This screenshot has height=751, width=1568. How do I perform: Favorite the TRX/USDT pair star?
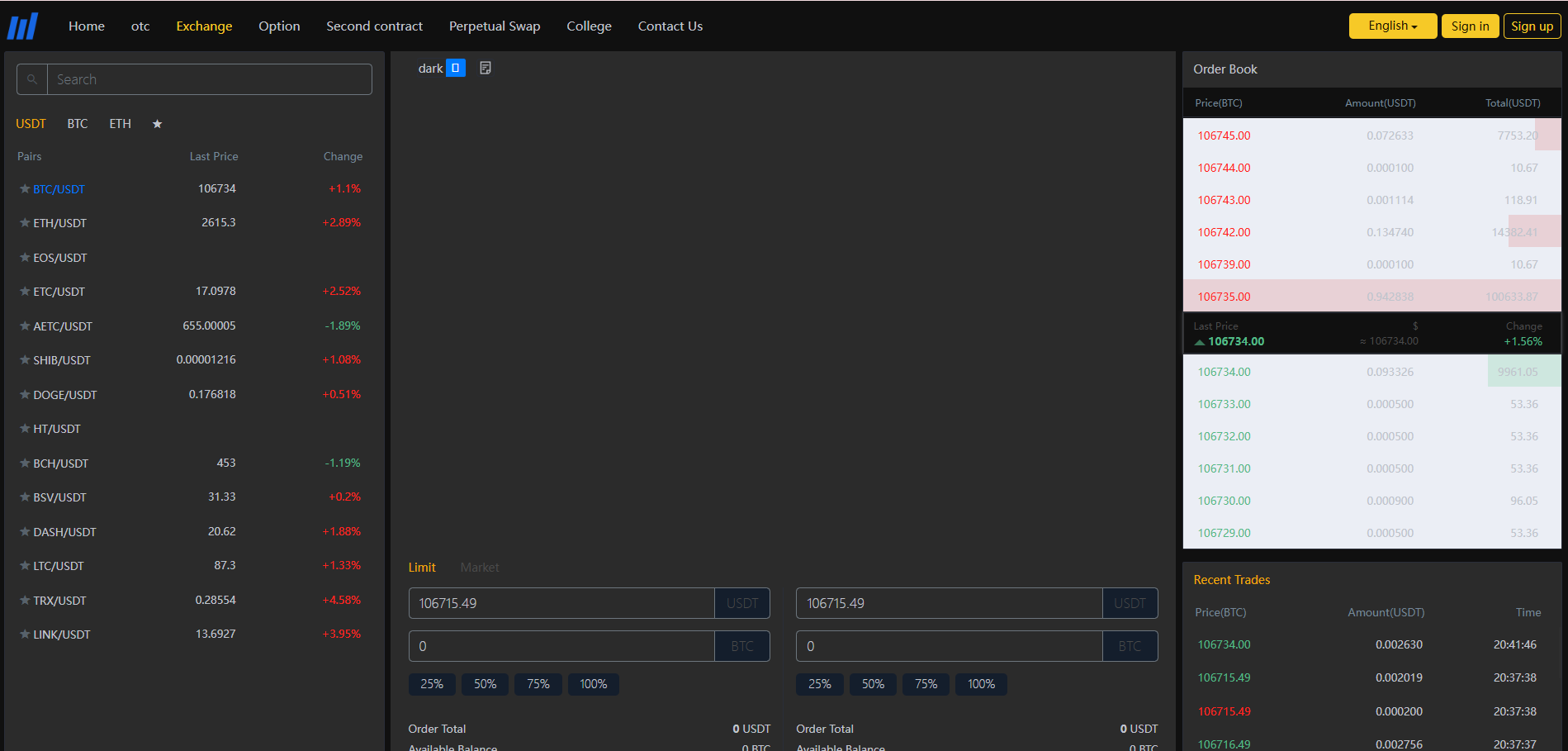[25, 601]
